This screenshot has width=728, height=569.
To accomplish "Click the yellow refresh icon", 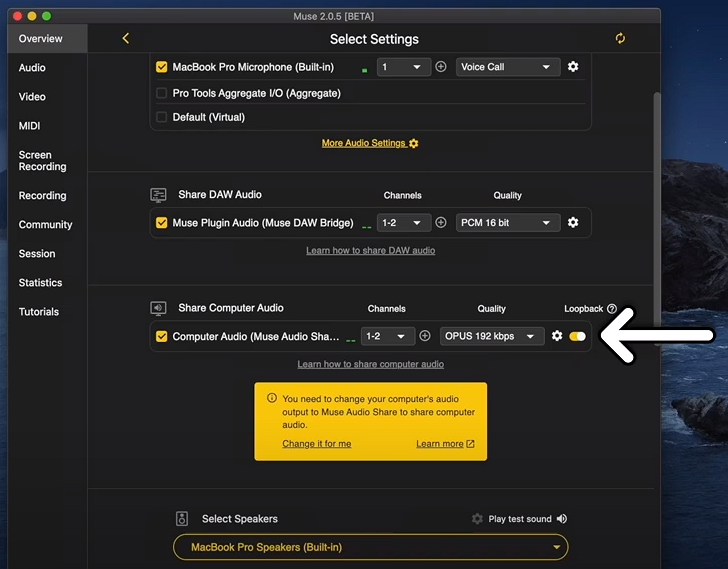I will coord(620,39).
